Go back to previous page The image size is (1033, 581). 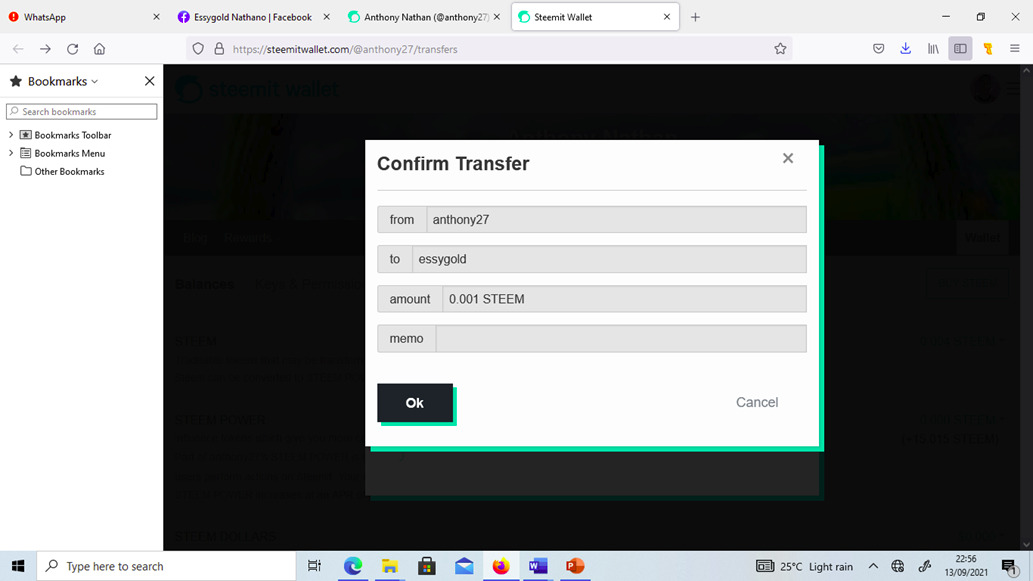click(18, 49)
